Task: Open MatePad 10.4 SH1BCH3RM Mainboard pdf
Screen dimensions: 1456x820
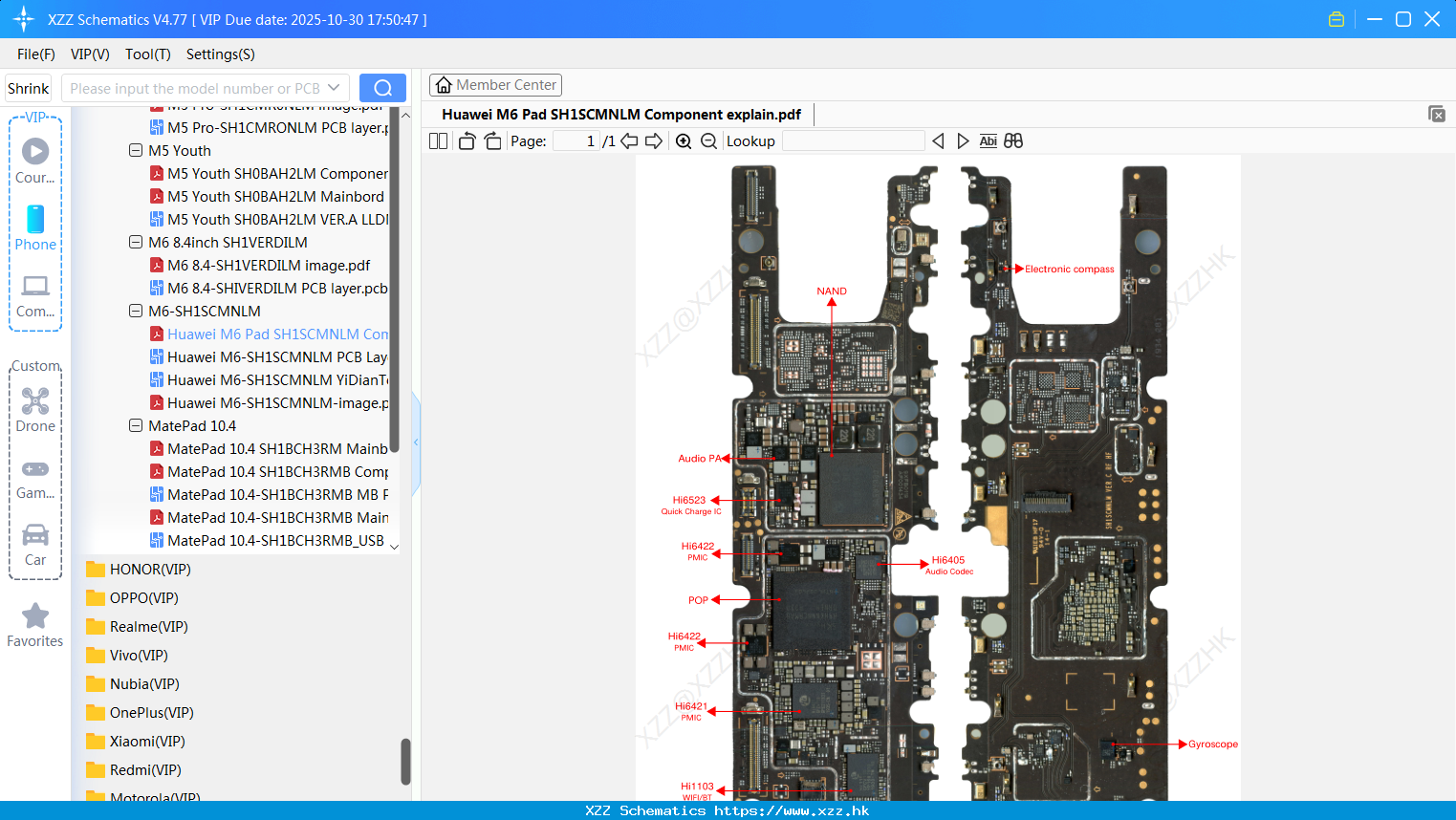Action: coord(268,448)
